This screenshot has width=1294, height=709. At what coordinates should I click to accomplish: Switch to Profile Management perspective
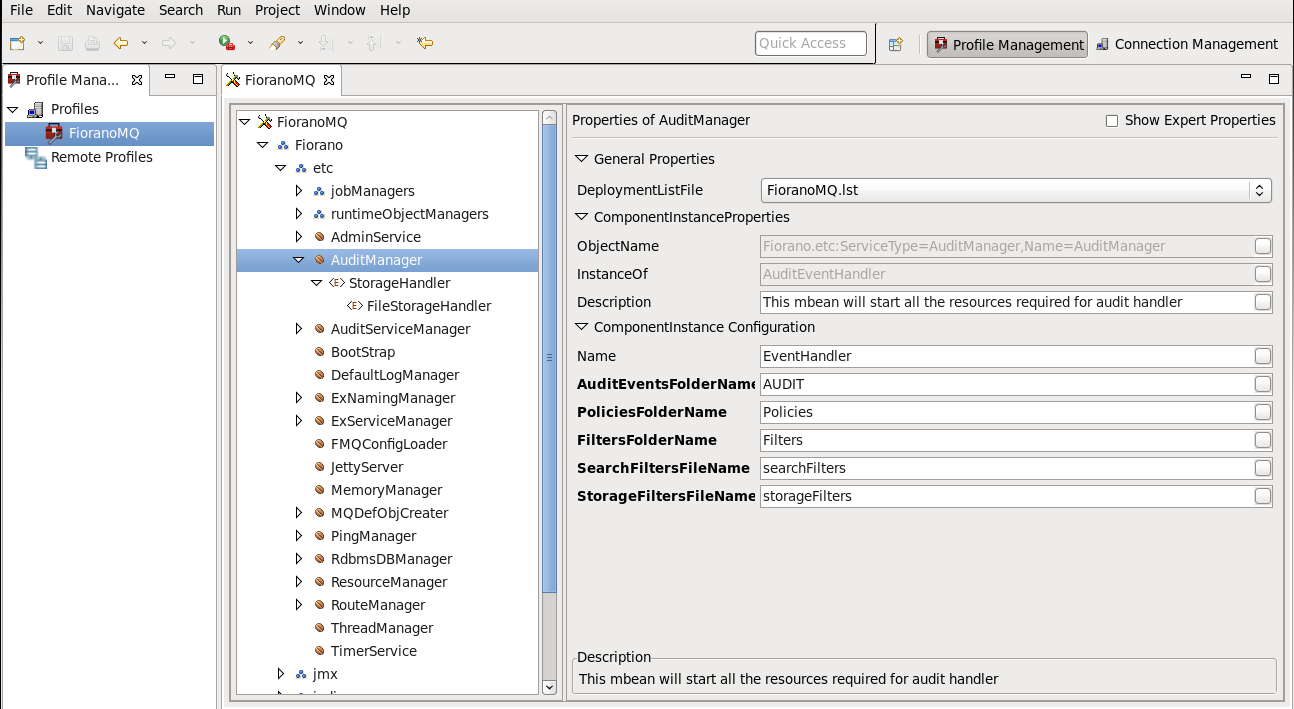[x=1008, y=44]
